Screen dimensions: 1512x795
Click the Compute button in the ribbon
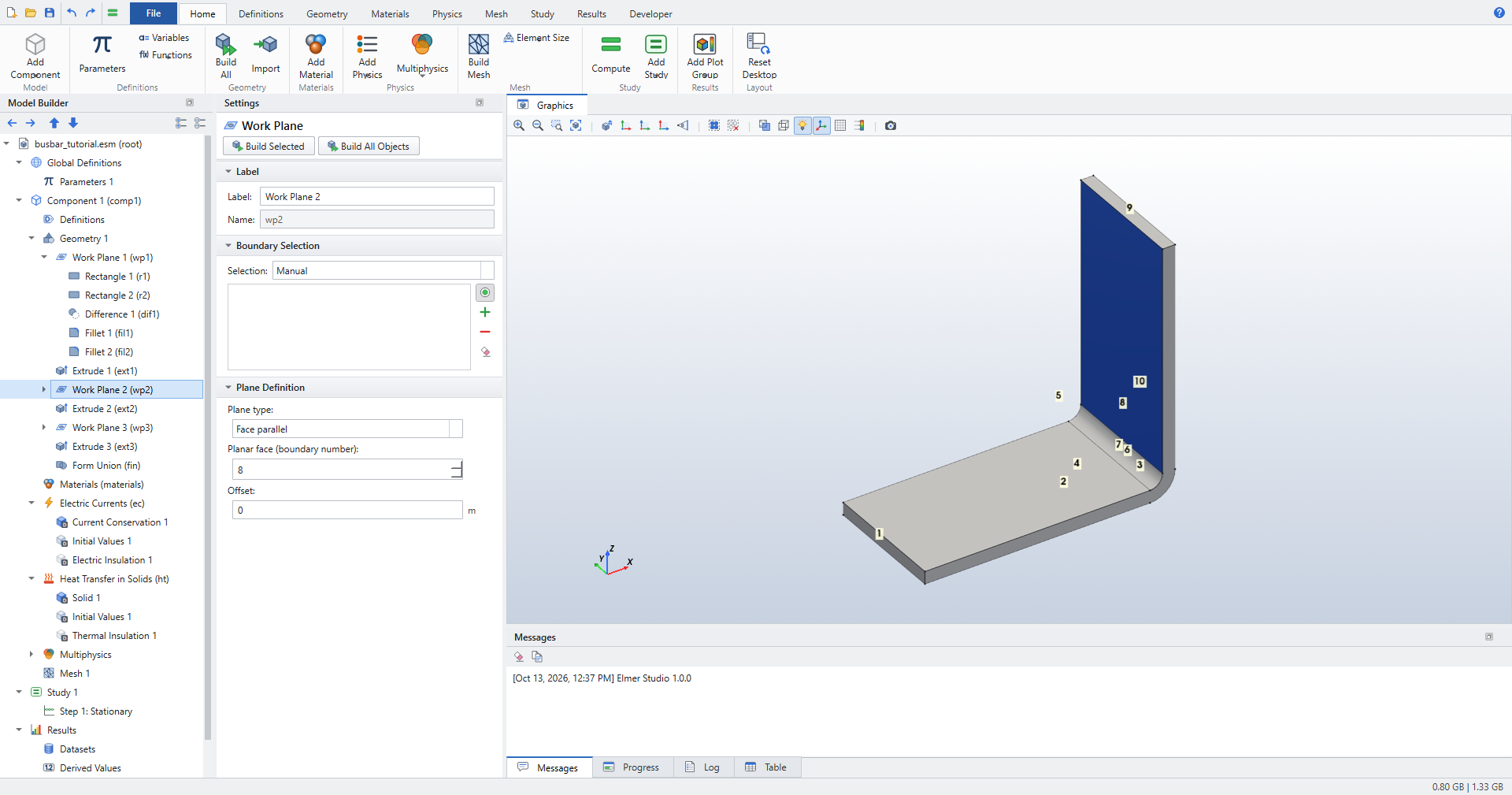[611, 55]
